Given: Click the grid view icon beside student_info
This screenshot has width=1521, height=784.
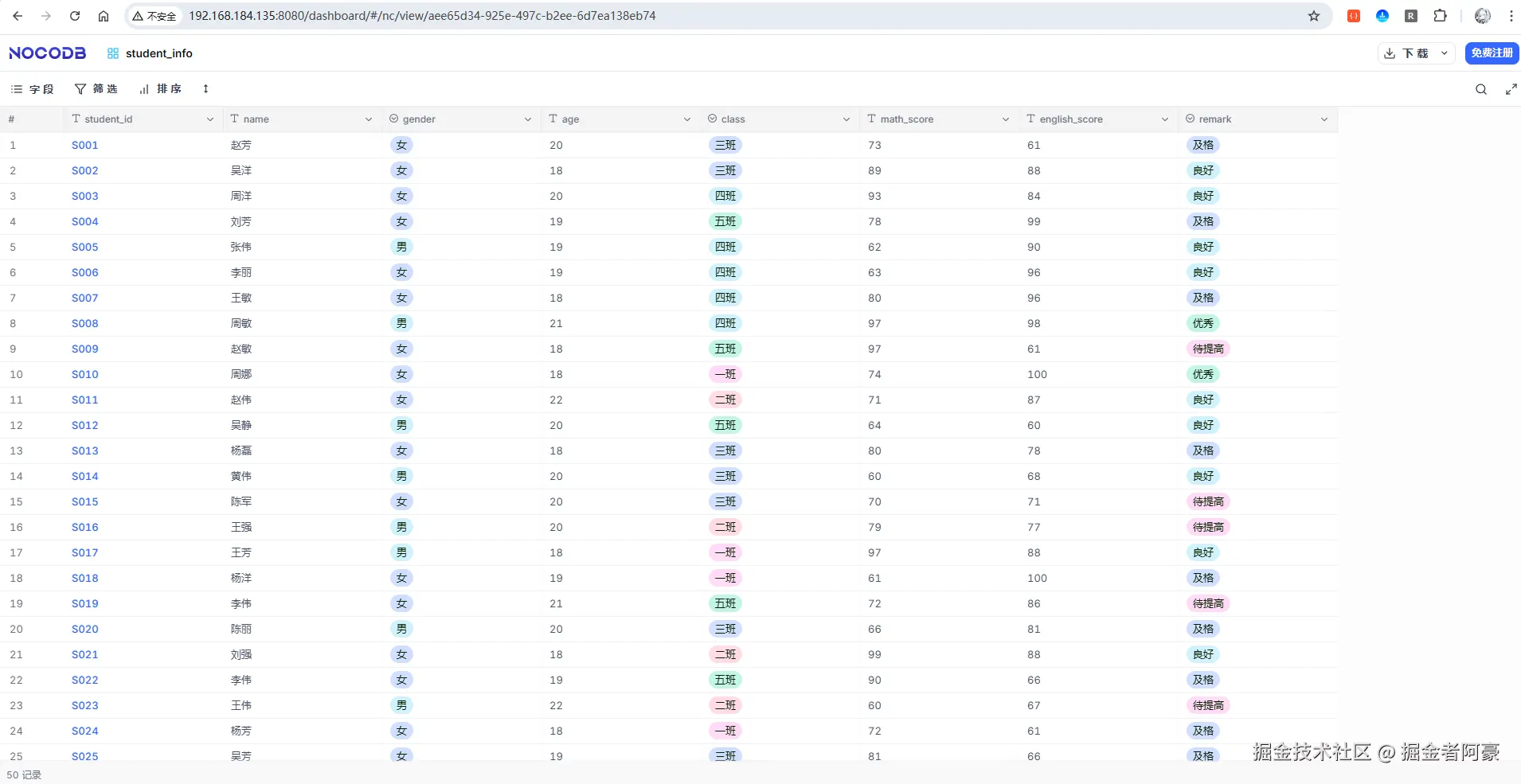Looking at the screenshot, I should [x=113, y=53].
